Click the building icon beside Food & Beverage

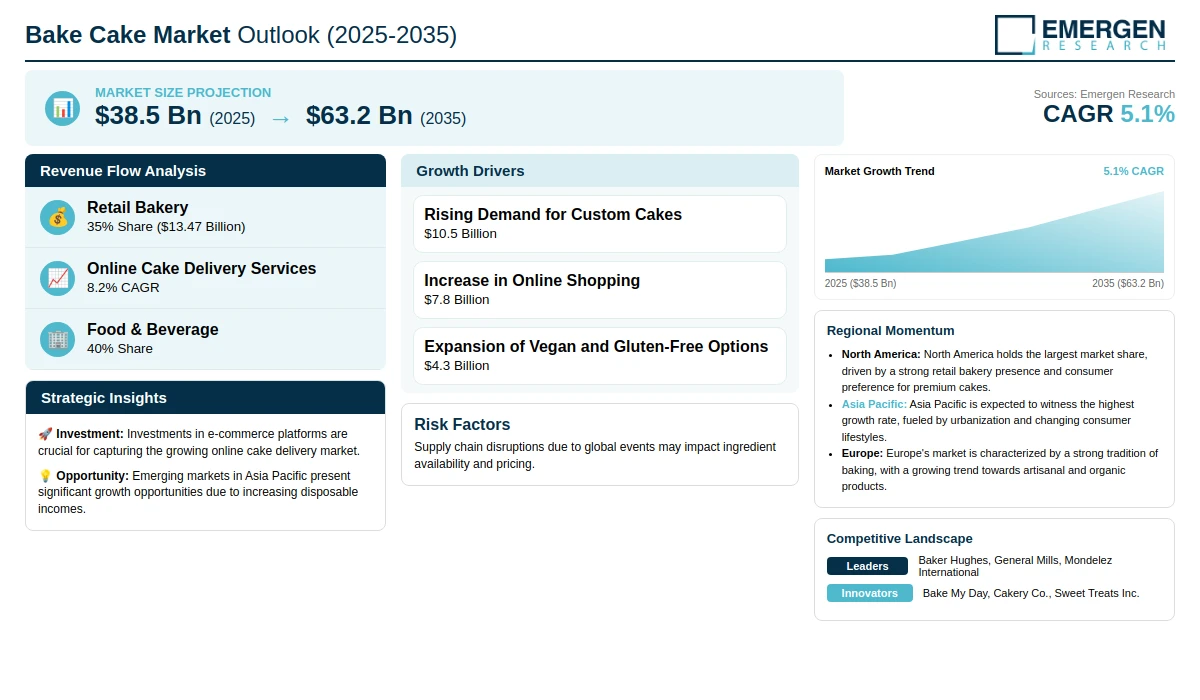pyautogui.click(x=58, y=339)
